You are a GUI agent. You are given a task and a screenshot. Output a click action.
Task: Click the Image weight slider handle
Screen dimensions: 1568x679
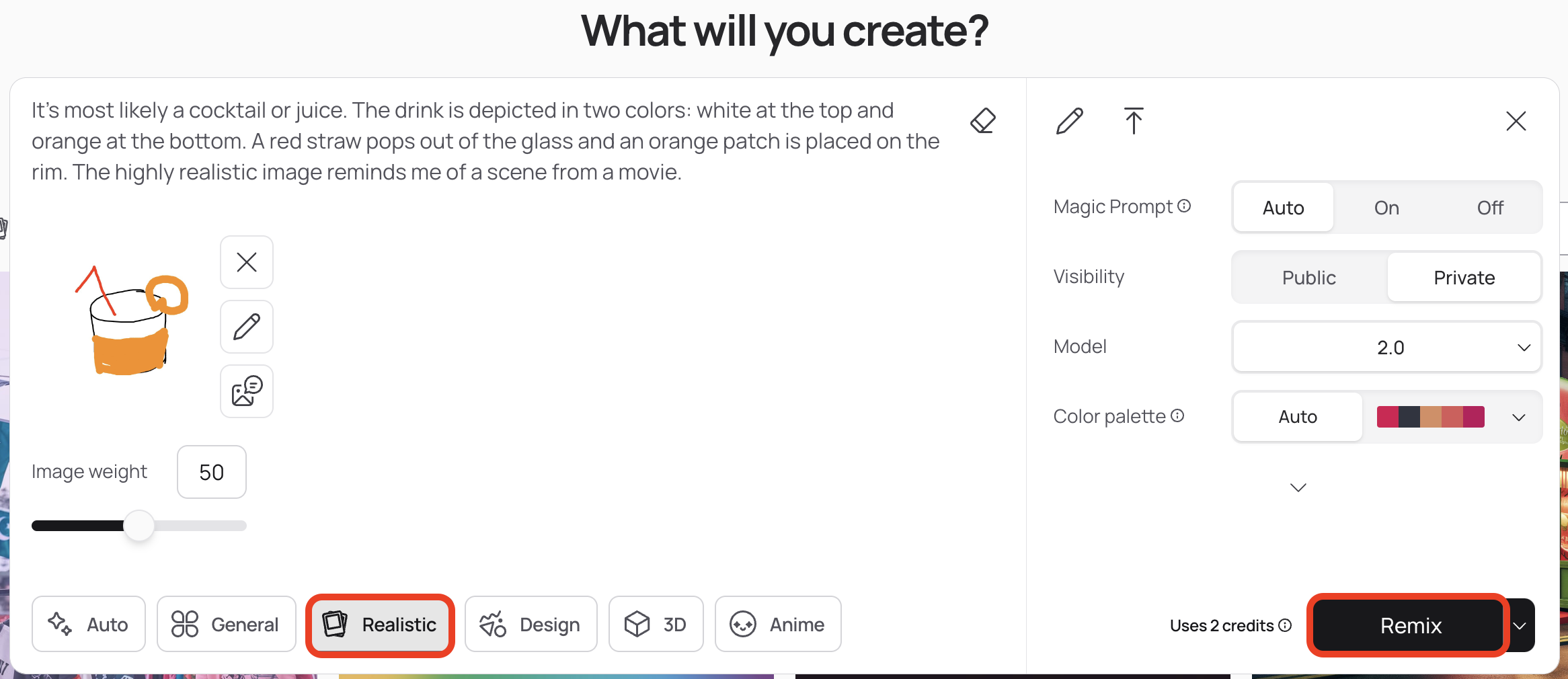click(x=139, y=526)
